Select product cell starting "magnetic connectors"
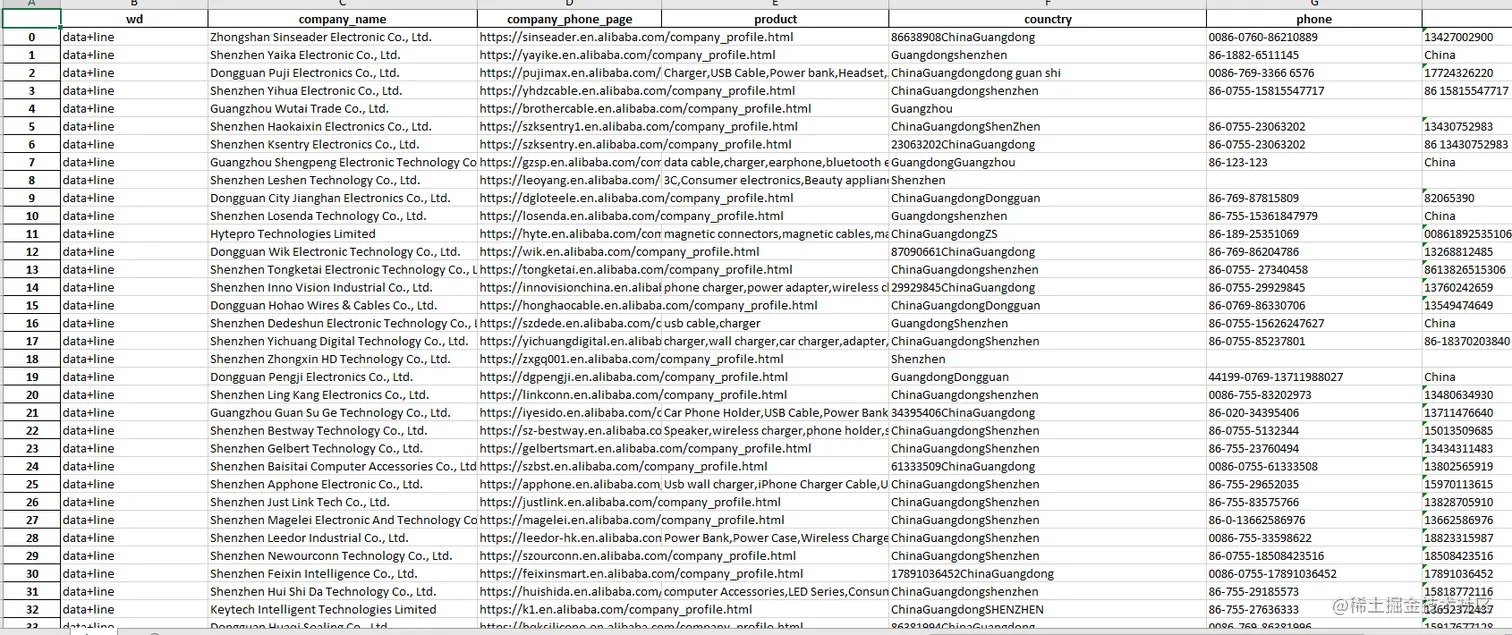 coord(775,234)
